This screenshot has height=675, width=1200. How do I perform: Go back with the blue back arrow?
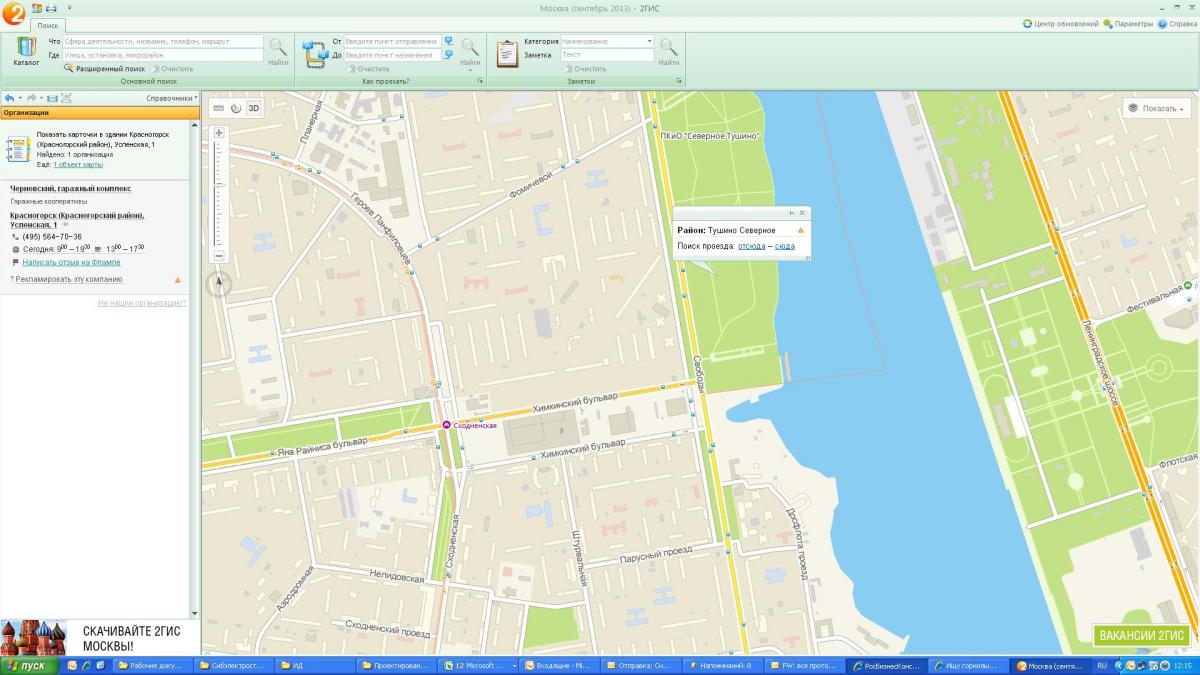9,98
